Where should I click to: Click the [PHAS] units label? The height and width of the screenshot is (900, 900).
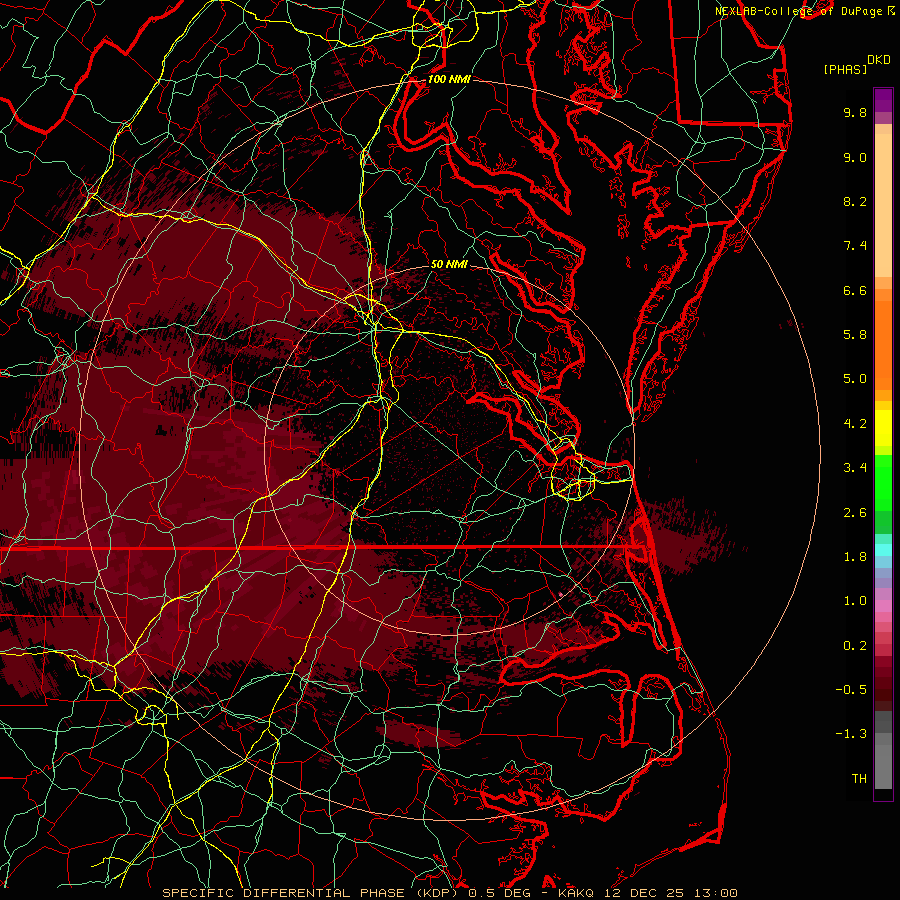pos(845,70)
